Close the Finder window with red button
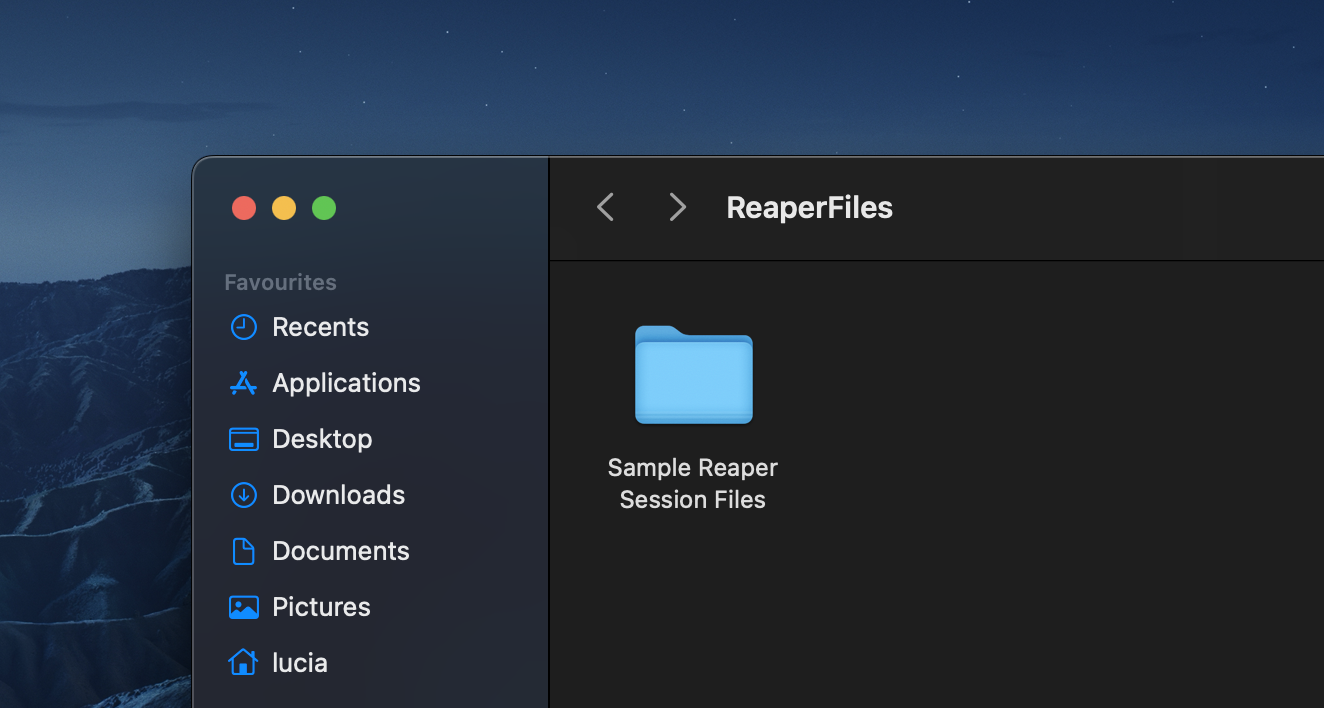 (x=244, y=208)
